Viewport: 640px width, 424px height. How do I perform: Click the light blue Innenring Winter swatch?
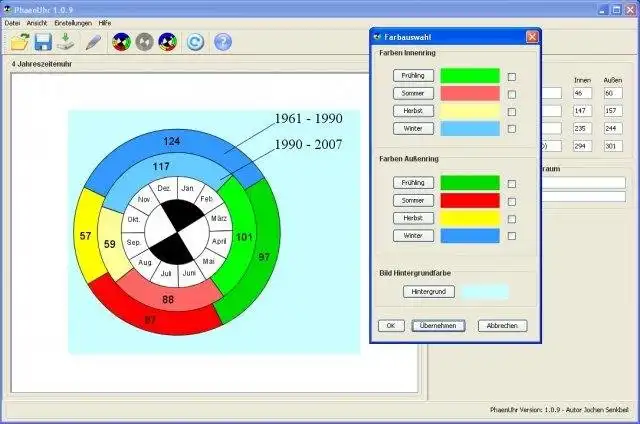[x=470, y=129]
